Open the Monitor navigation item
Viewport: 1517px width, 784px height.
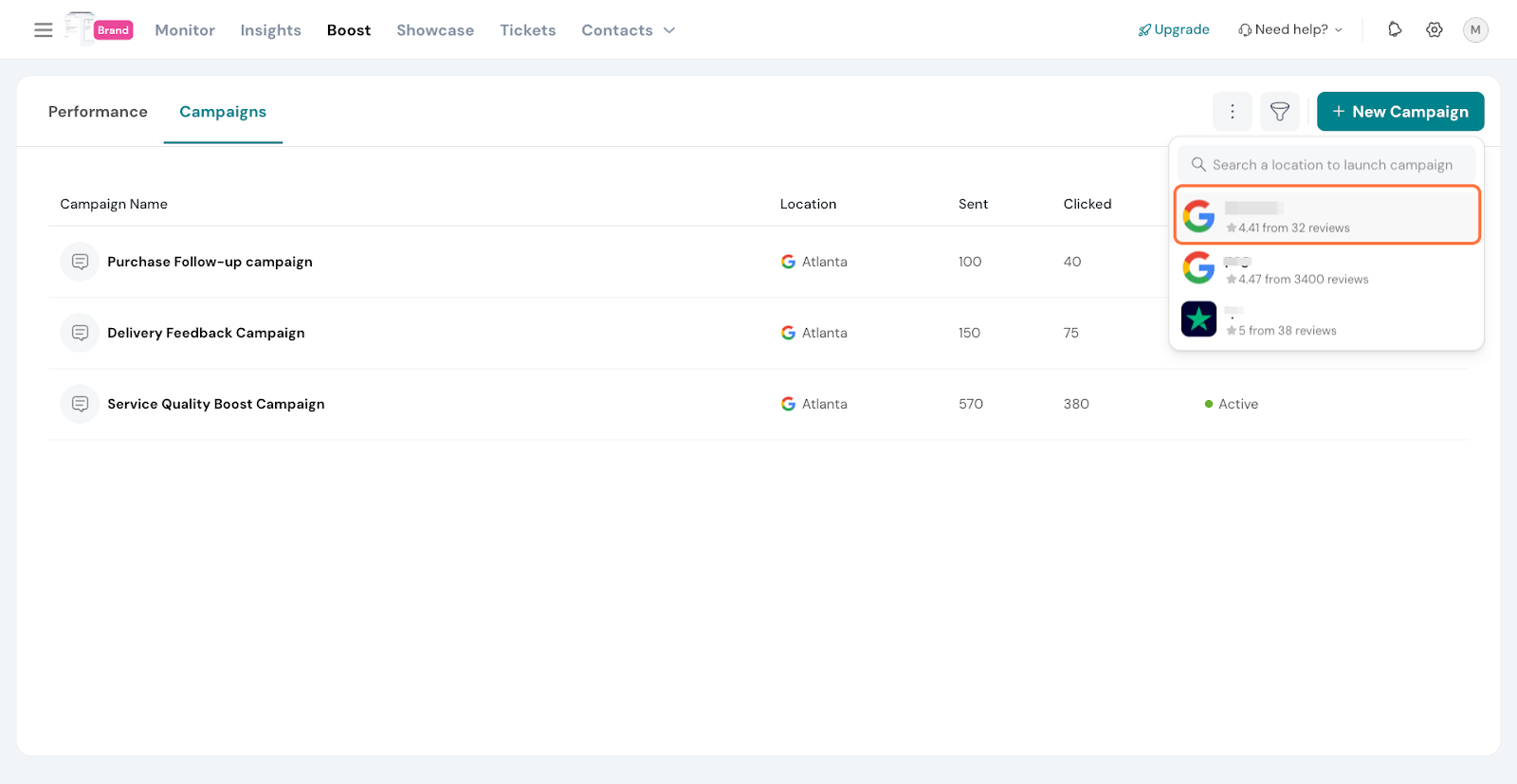tap(185, 30)
